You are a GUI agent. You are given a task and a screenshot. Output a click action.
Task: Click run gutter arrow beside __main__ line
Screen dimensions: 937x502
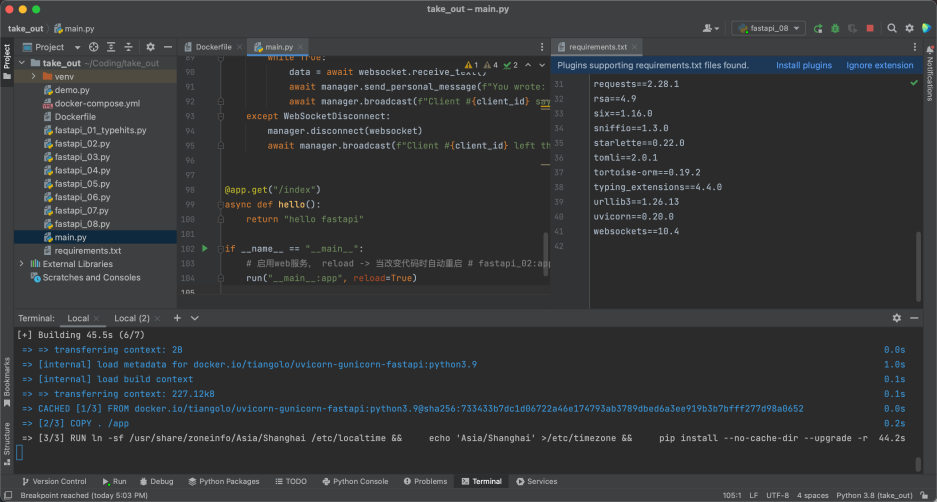(205, 248)
